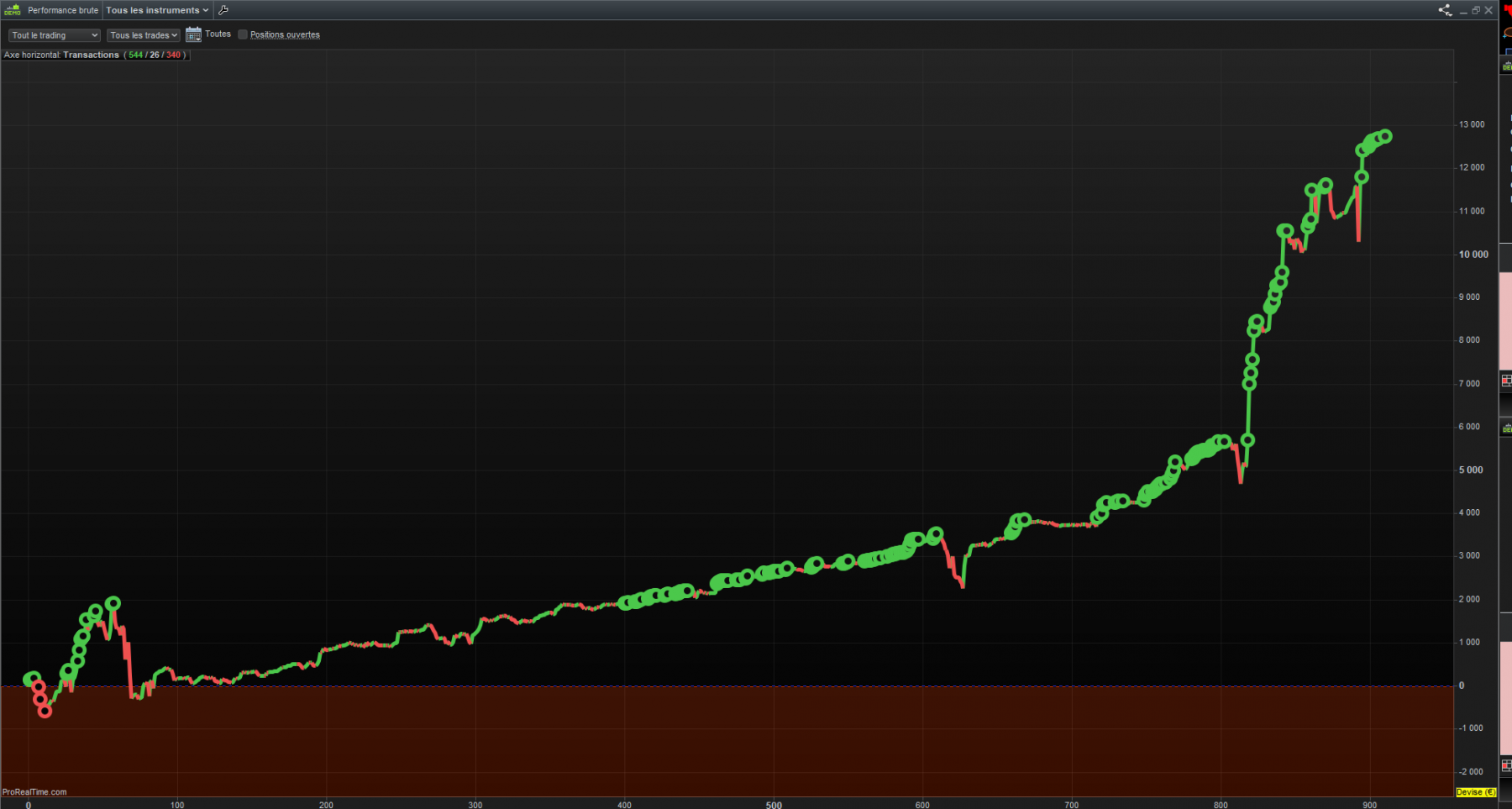Select the highest green trade marker
1512x809 pixels.
pos(1385,136)
